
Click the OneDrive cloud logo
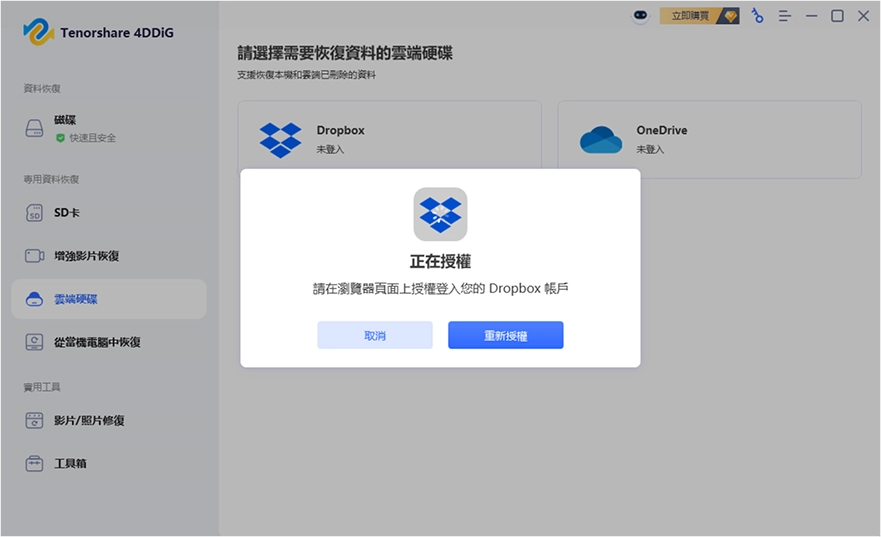[x=601, y=140]
